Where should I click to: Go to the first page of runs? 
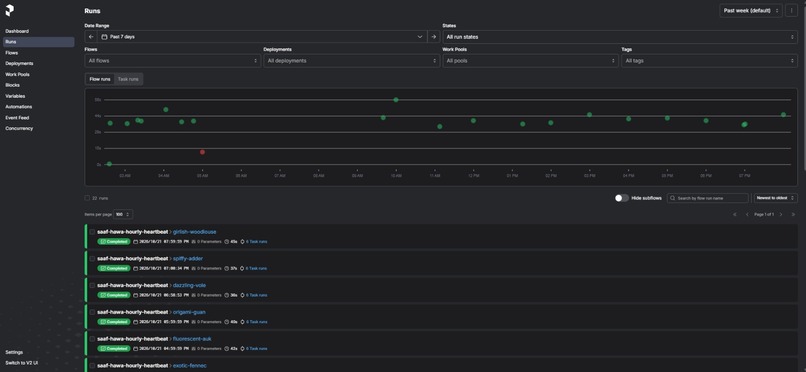[735, 214]
